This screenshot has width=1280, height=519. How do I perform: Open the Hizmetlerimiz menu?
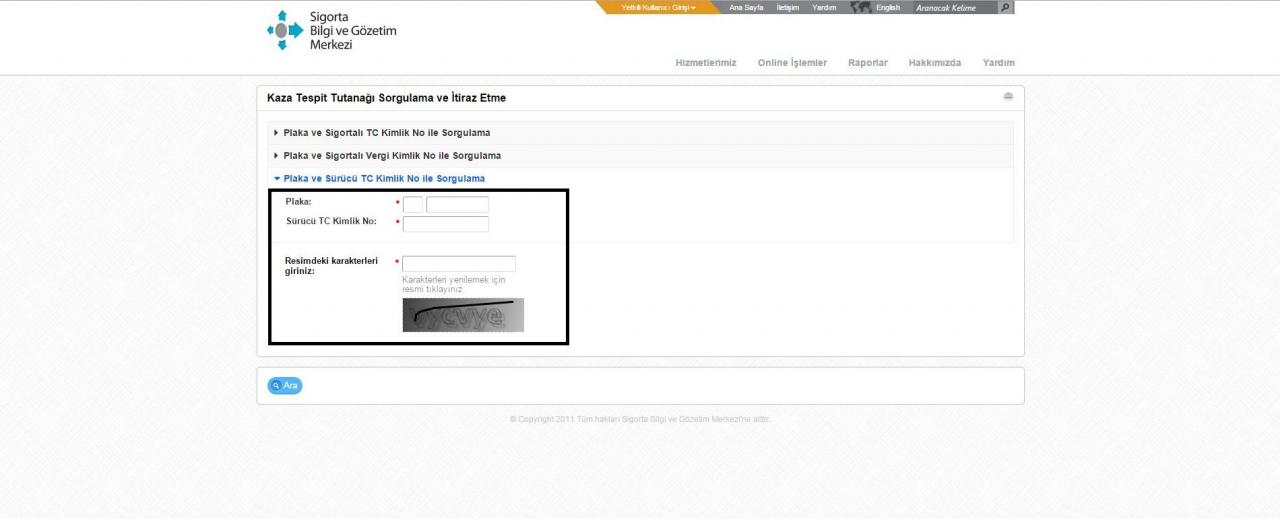click(x=706, y=63)
